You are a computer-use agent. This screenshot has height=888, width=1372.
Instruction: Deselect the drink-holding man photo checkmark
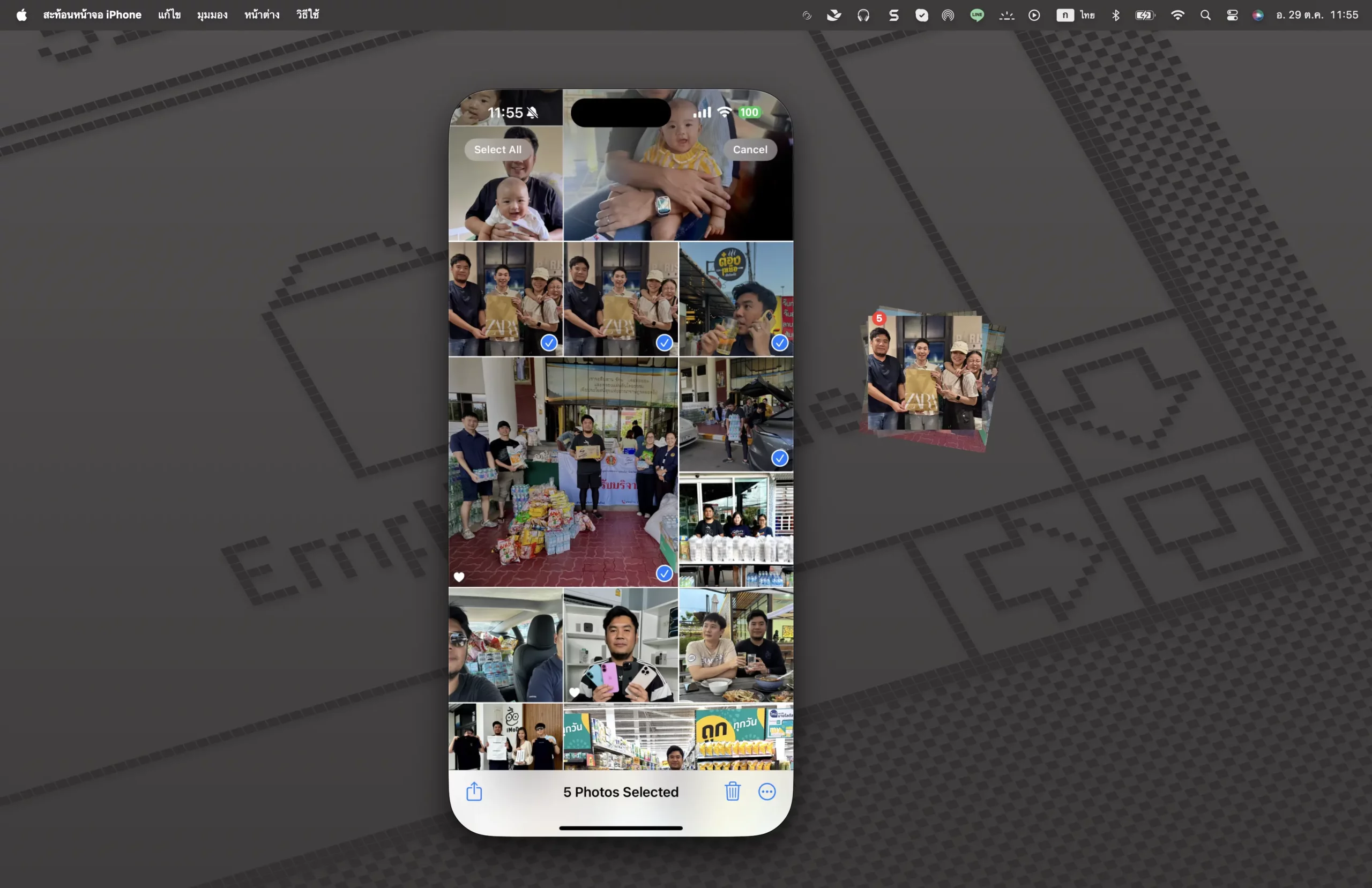[779, 343]
